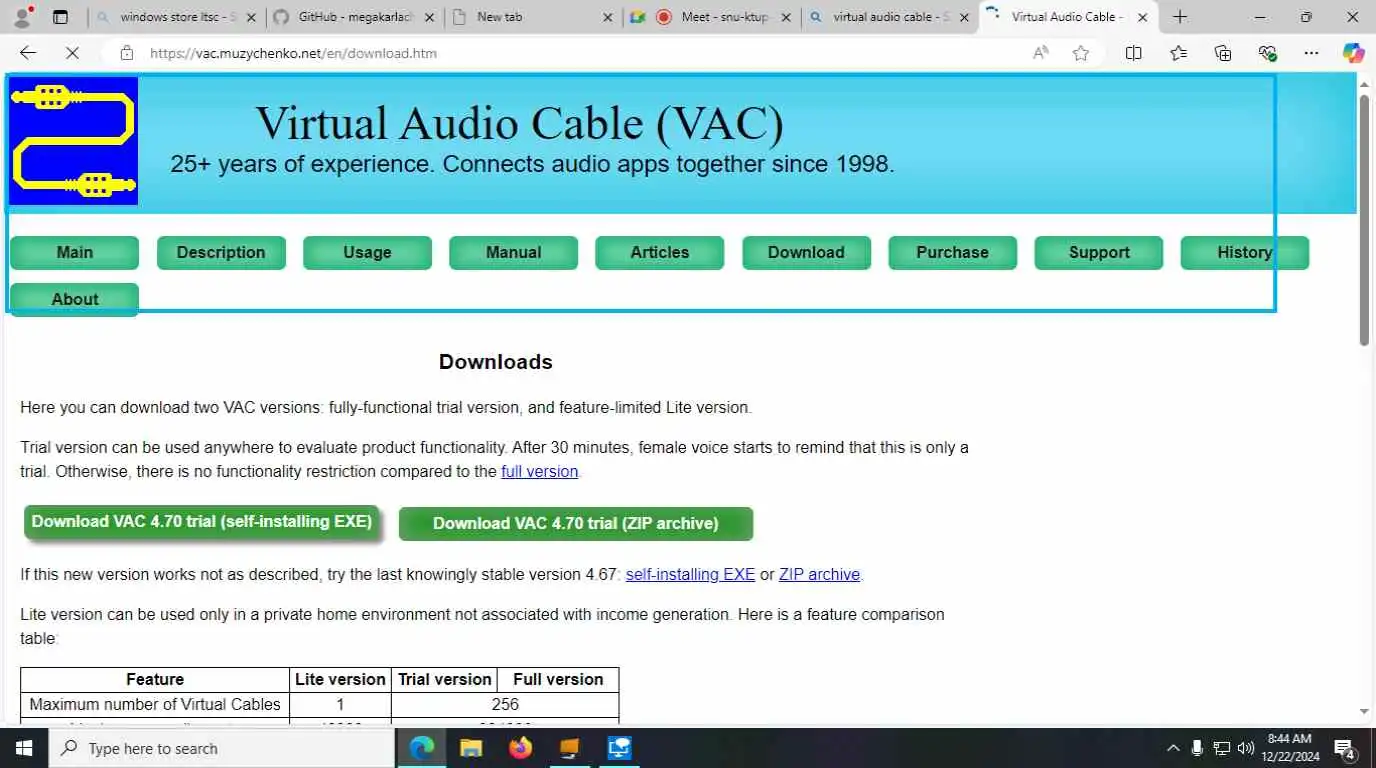The width and height of the screenshot is (1376, 768).
Task: Click the Downloads heading
Action: 496,362
